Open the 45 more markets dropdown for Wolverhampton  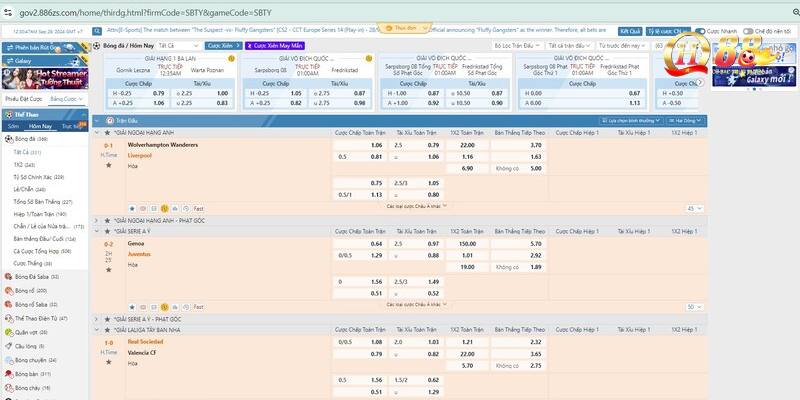tap(695, 208)
